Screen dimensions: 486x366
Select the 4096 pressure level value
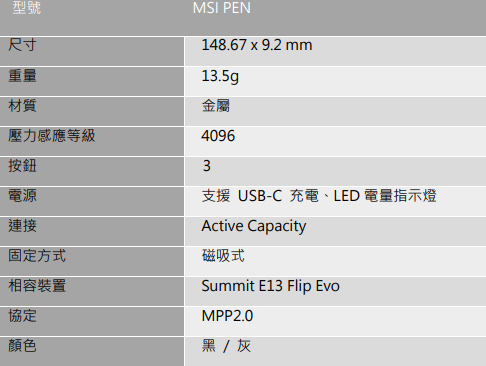pos(218,136)
